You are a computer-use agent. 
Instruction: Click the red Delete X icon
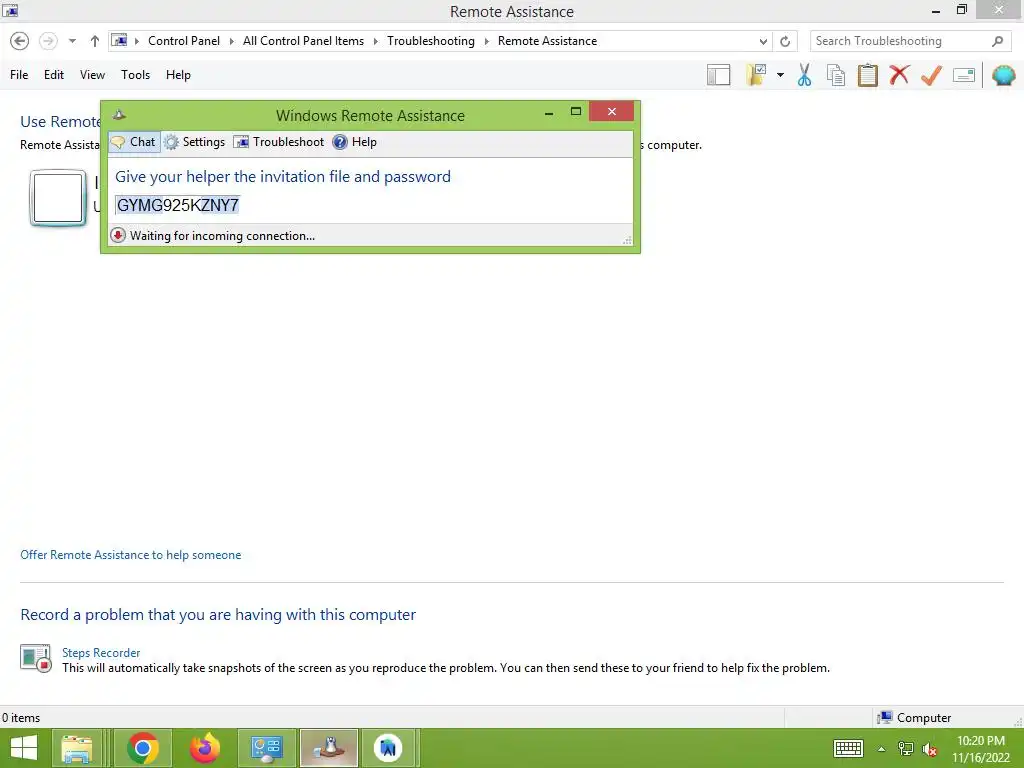[x=899, y=75]
